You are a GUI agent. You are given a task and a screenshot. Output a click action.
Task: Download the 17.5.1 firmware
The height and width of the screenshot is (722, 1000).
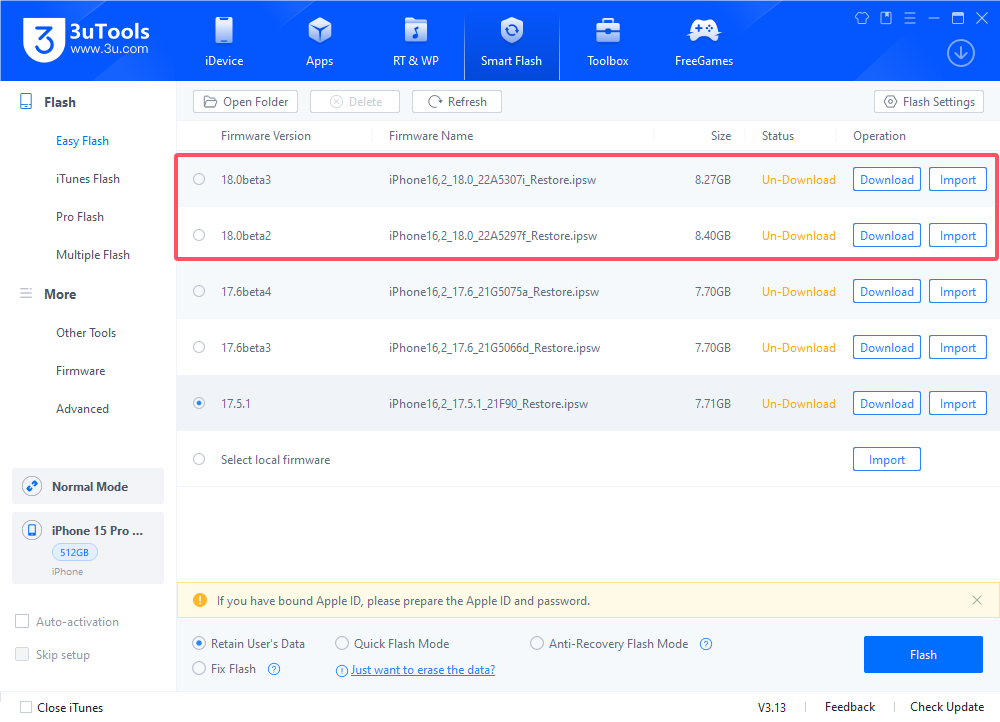coord(887,404)
